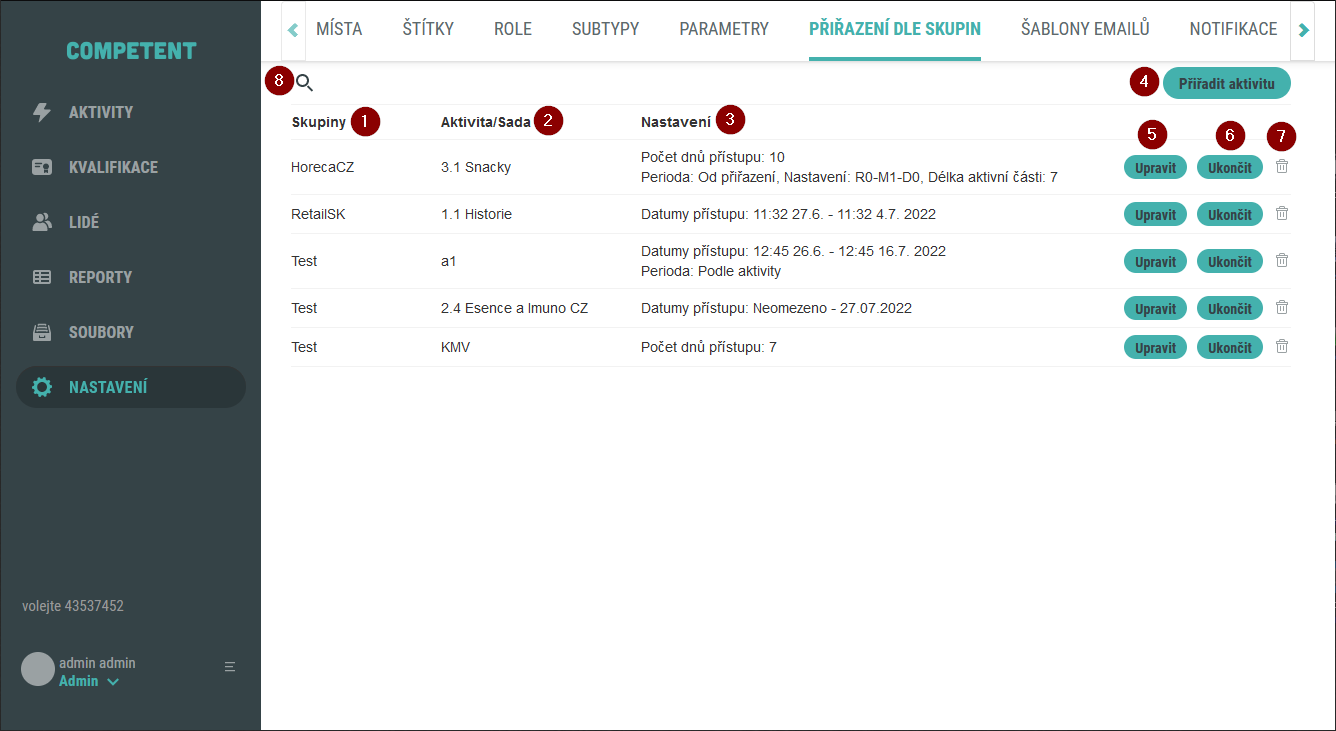
Task: Delete the HorecaCZ assignment via trash icon
Action: pyautogui.click(x=1282, y=166)
